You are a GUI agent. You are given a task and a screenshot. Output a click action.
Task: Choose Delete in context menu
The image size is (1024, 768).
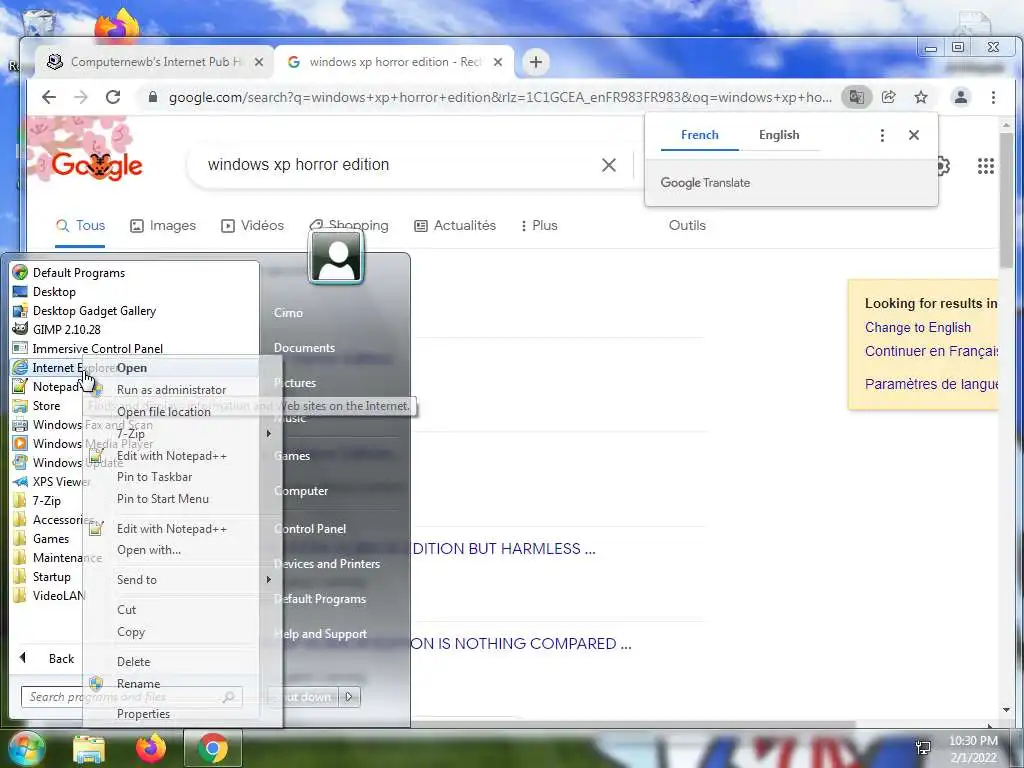183,662
